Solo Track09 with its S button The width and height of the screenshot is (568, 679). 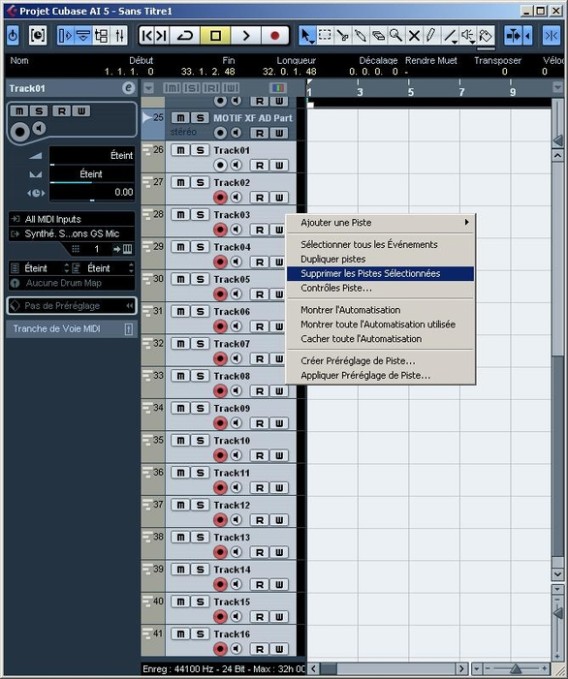coord(200,408)
